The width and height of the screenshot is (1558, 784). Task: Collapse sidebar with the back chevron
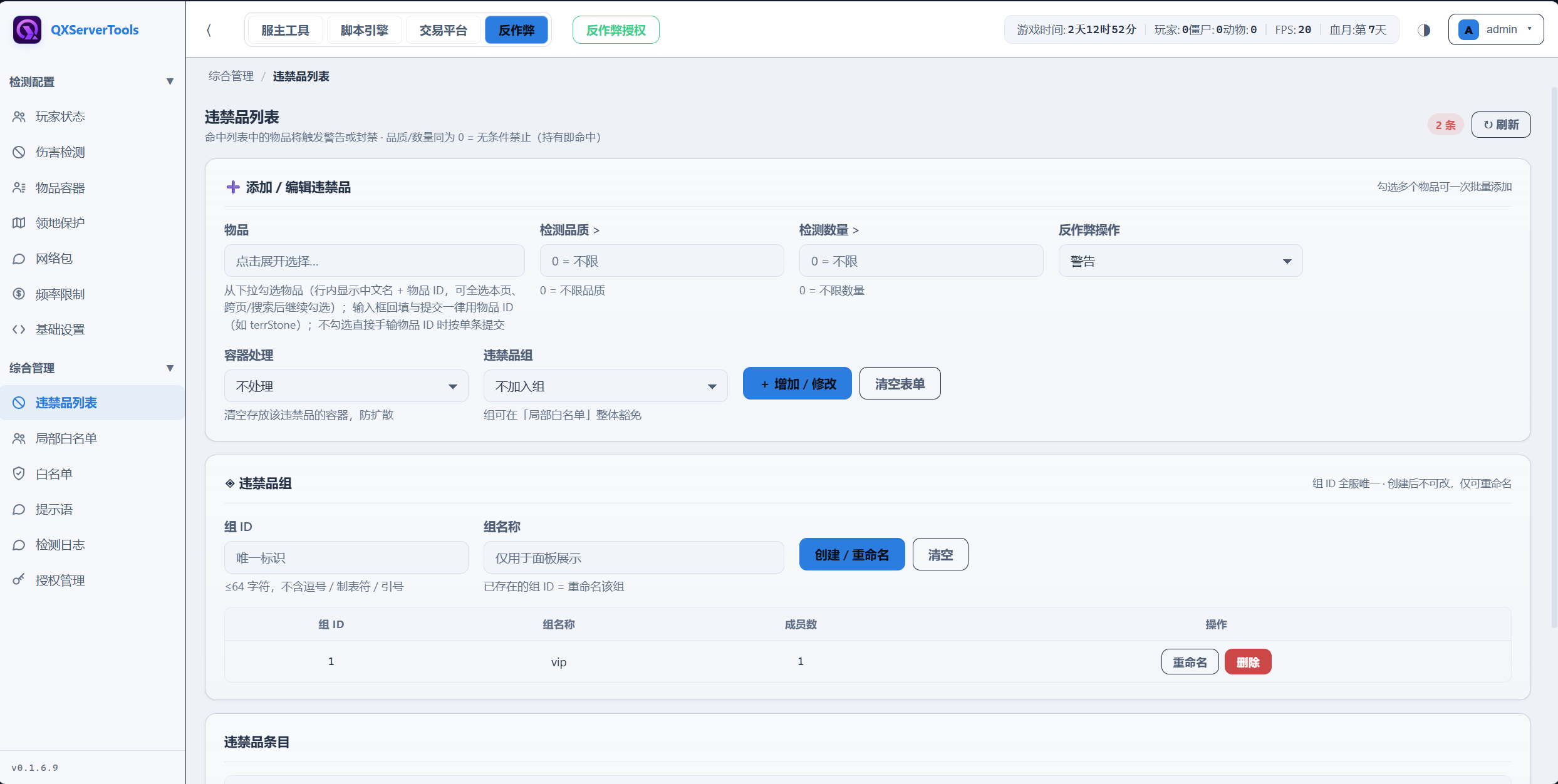coord(209,30)
